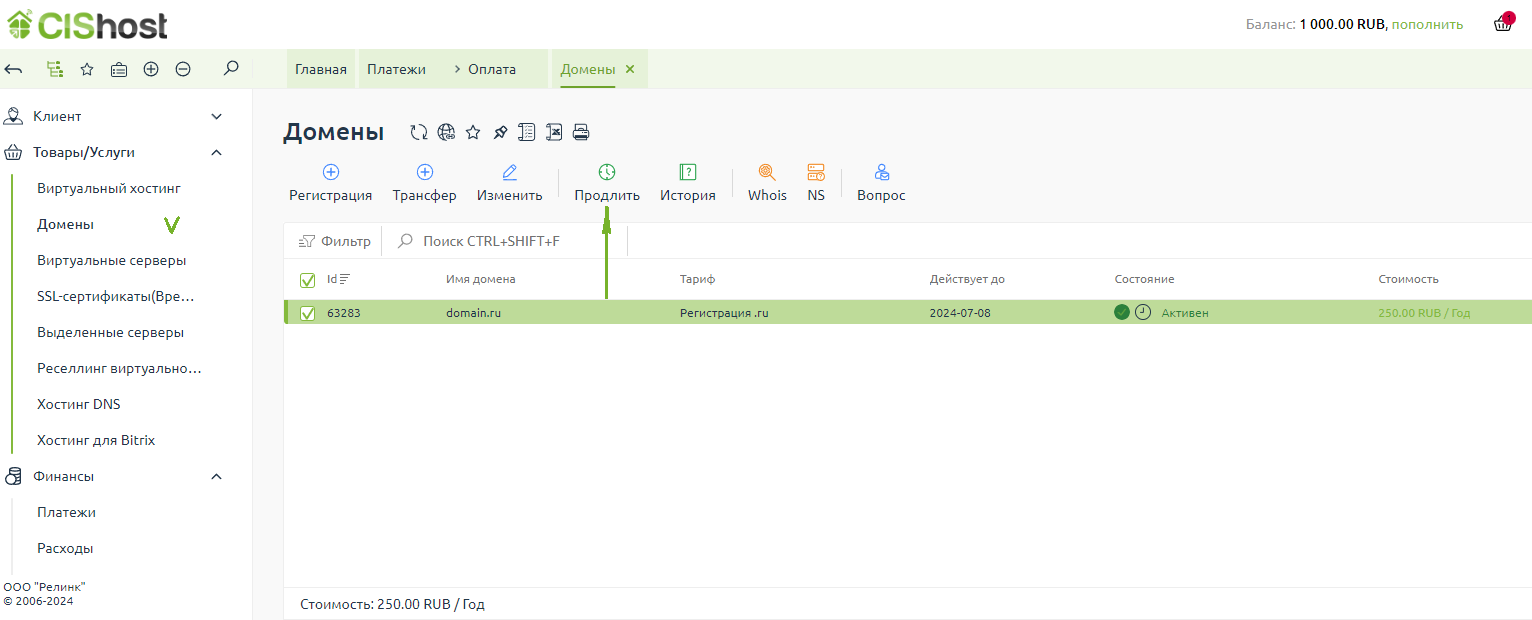The image size is (1532, 620).
Task: Uncheck the checkbox for domain row 63283
Action: click(308, 313)
